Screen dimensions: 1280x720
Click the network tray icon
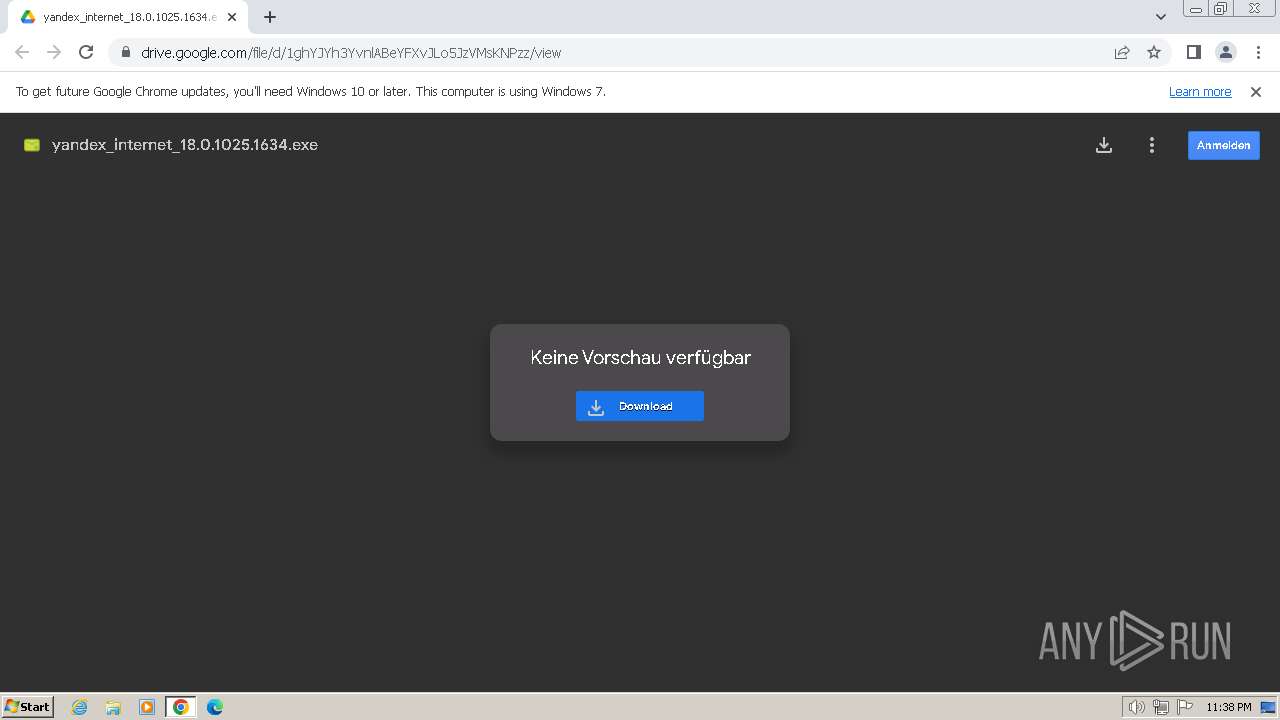point(1161,707)
